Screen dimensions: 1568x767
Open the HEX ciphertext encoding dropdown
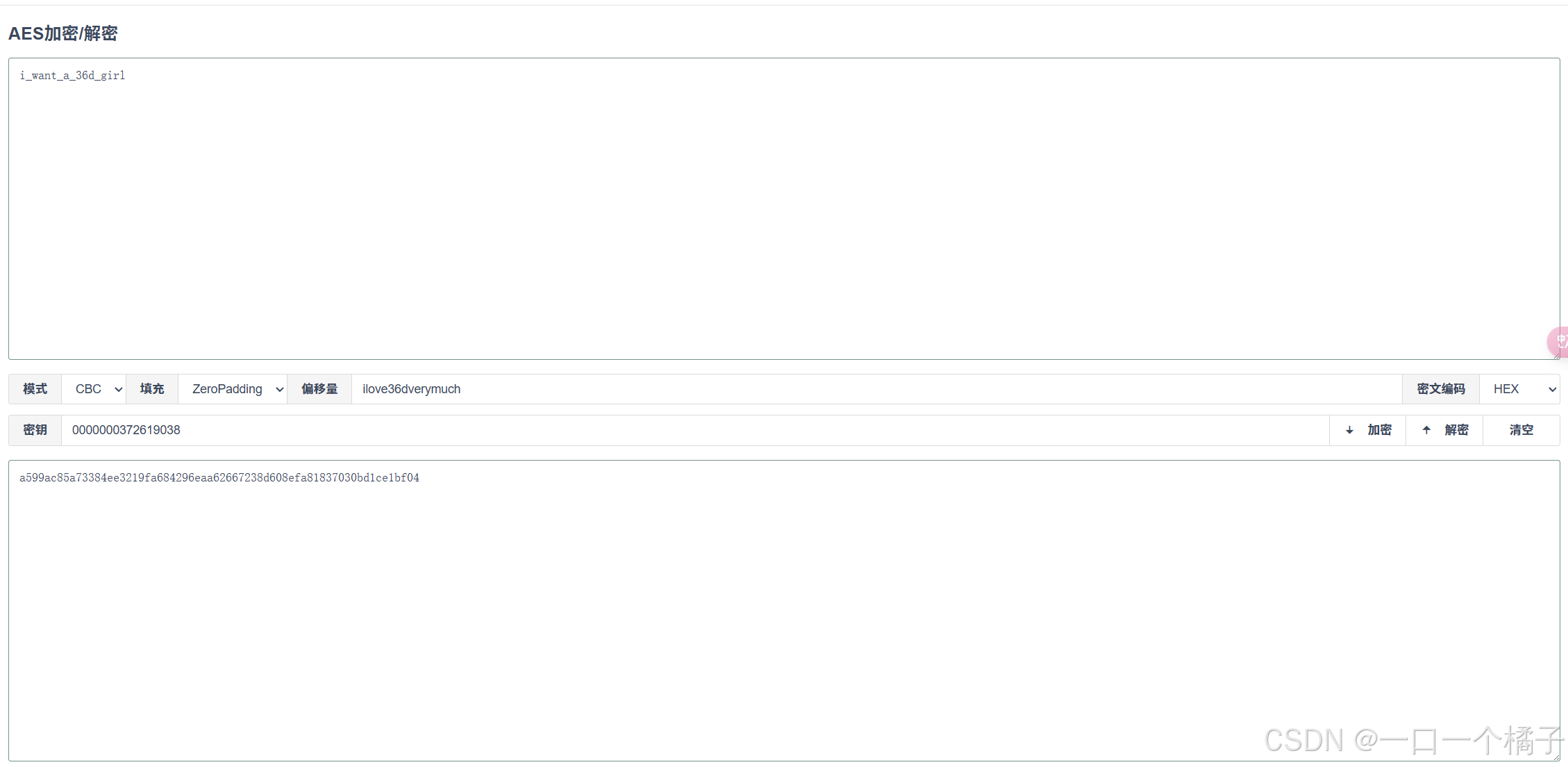1519,389
